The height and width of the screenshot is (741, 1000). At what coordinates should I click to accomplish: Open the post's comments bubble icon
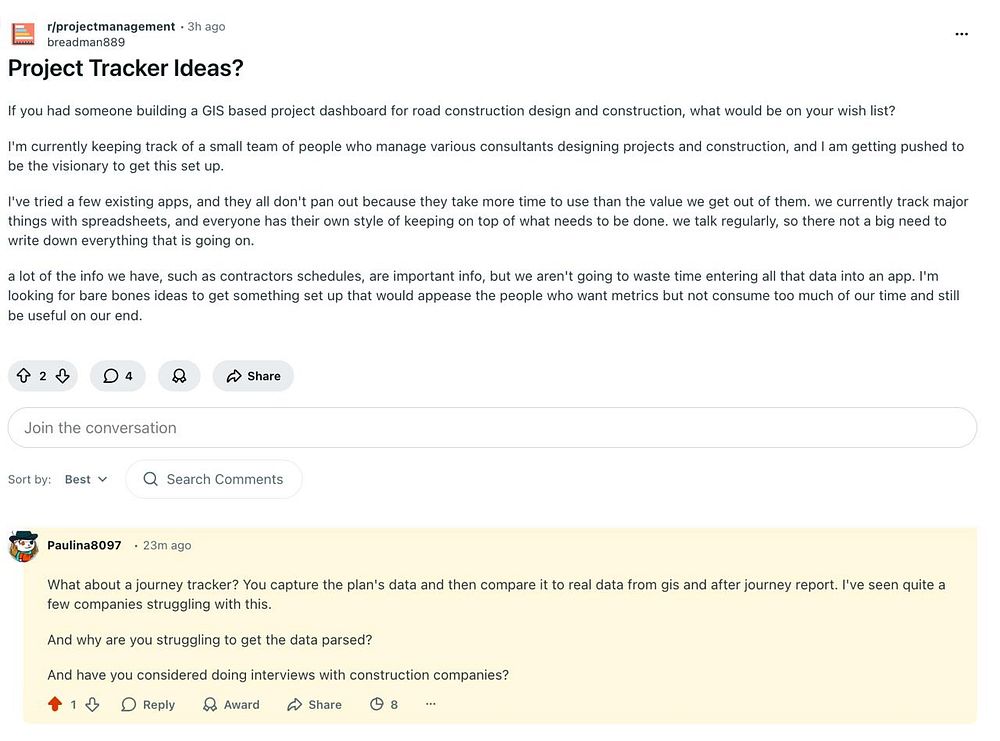tap(111, 376)
